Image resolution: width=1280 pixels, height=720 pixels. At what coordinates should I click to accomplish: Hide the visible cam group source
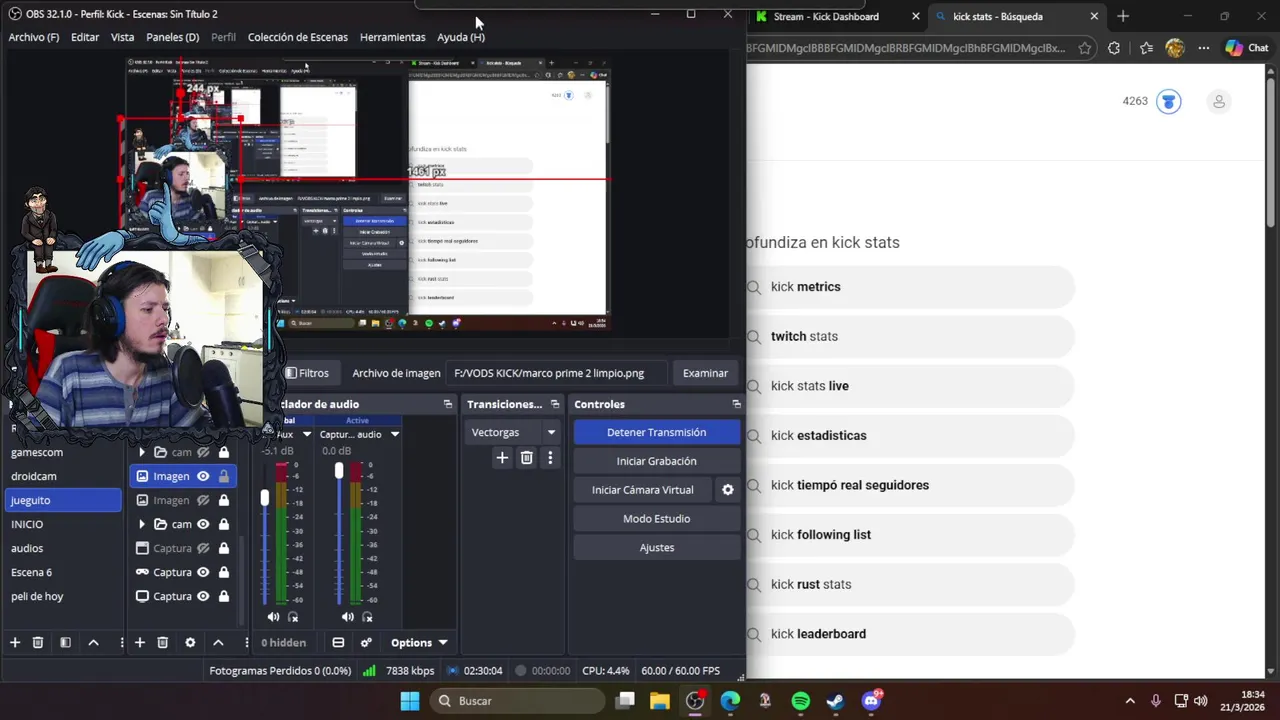(x=203, y=524)
